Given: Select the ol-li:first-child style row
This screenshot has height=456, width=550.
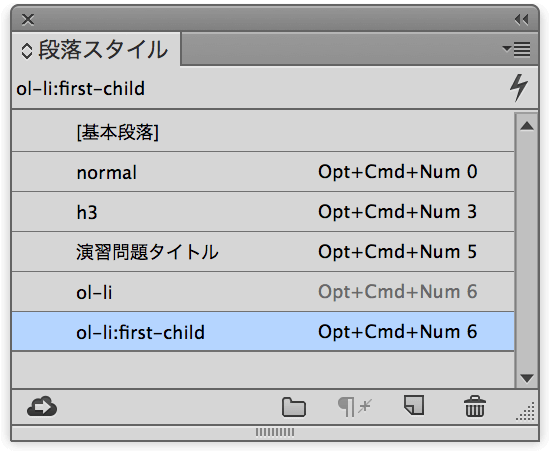Looking at the screenshot, I should pyautogui.click(x=263, y=332).
